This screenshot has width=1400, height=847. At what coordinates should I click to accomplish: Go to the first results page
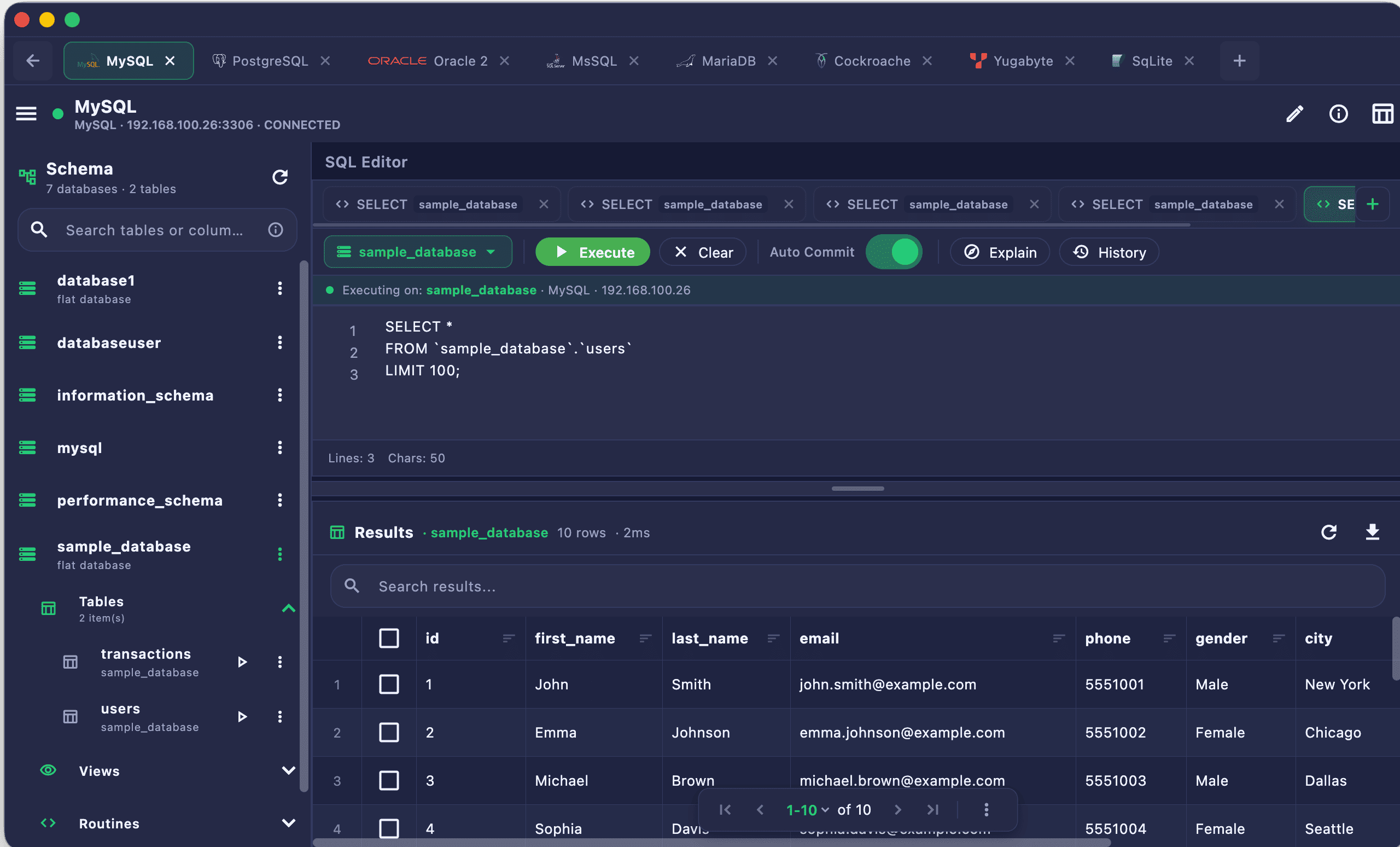[x=725, y=809]
